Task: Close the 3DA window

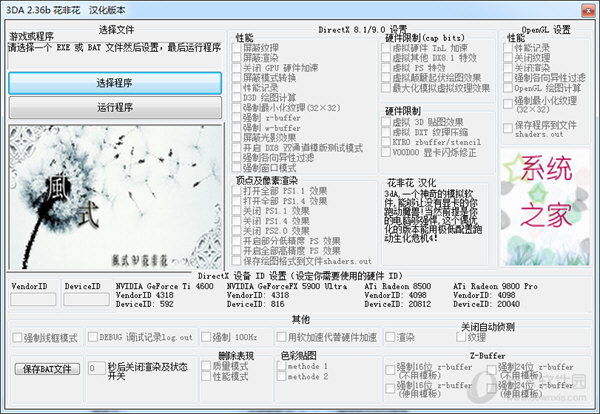Action: click(587, 10)
